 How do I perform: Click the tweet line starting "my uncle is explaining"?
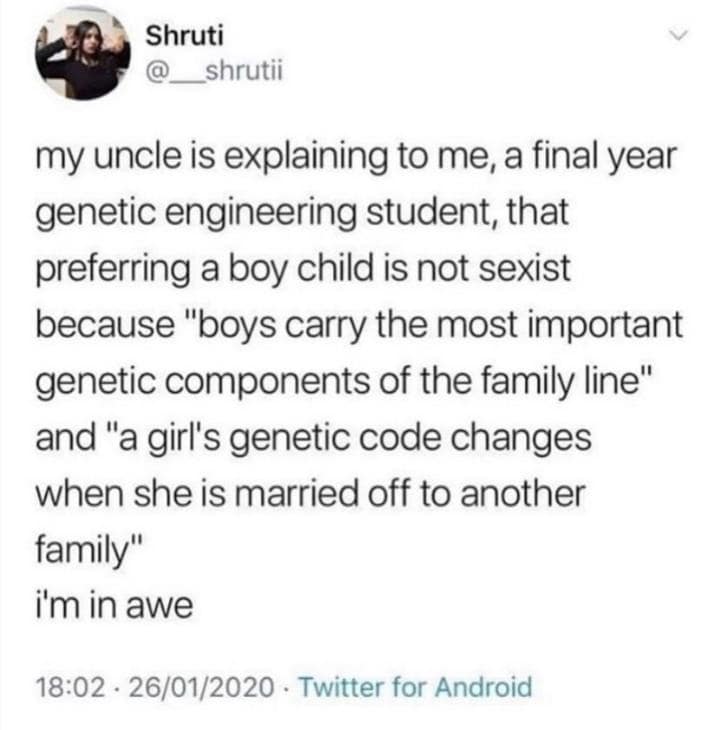coord(356,158)
